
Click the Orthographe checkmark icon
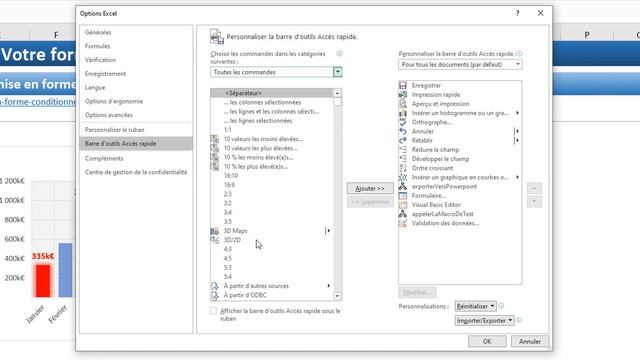click(x=403, y=122)
